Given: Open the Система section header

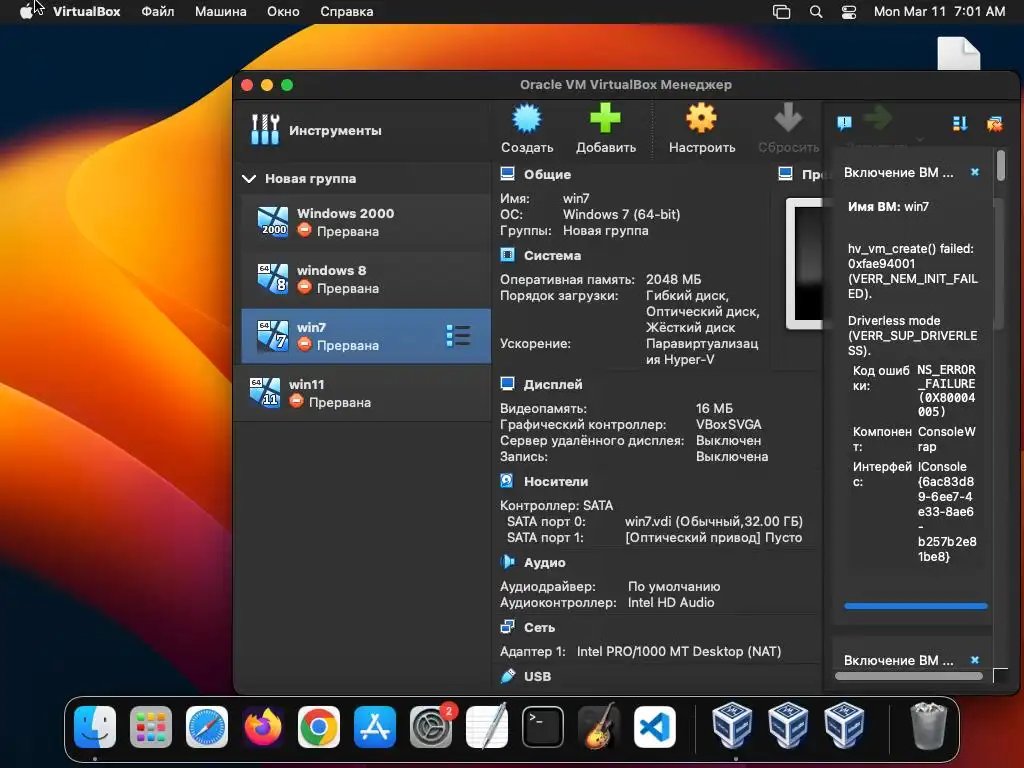Looking at the screenshot, I should (x=552, y=255).
